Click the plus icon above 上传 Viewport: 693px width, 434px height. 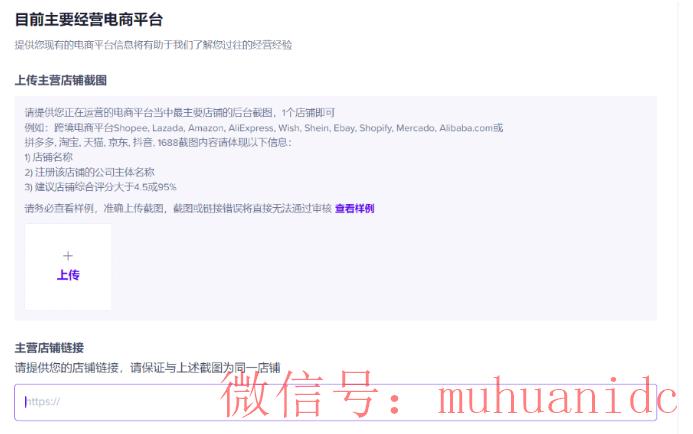tap(68, 255)
